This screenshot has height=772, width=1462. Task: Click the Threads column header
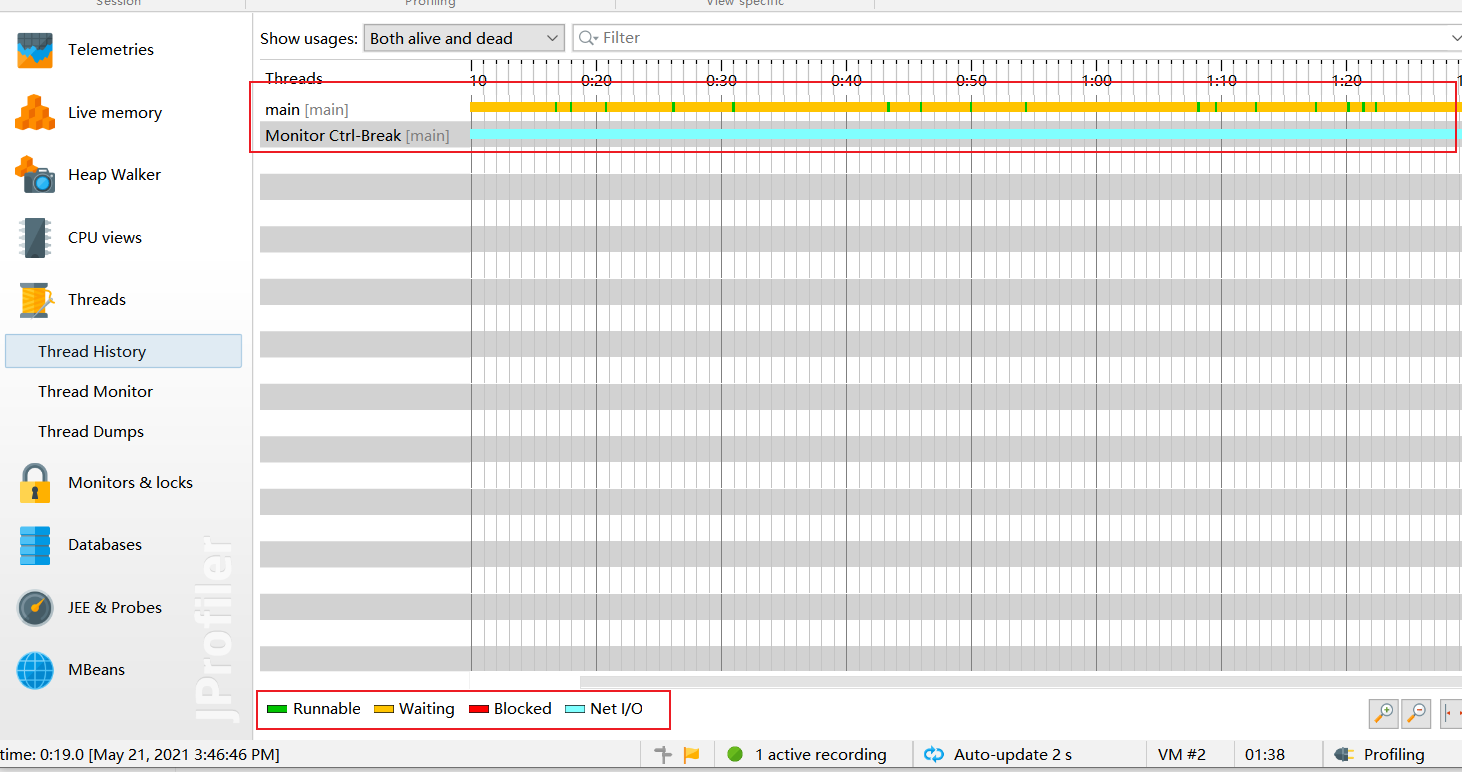click(294, 78)
